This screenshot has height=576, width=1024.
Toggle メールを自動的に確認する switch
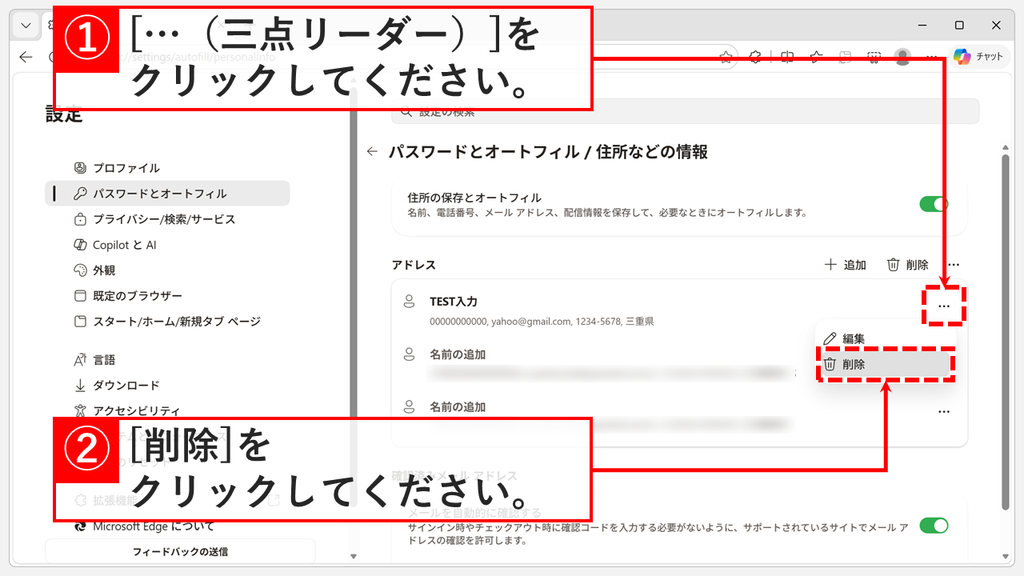933,525
